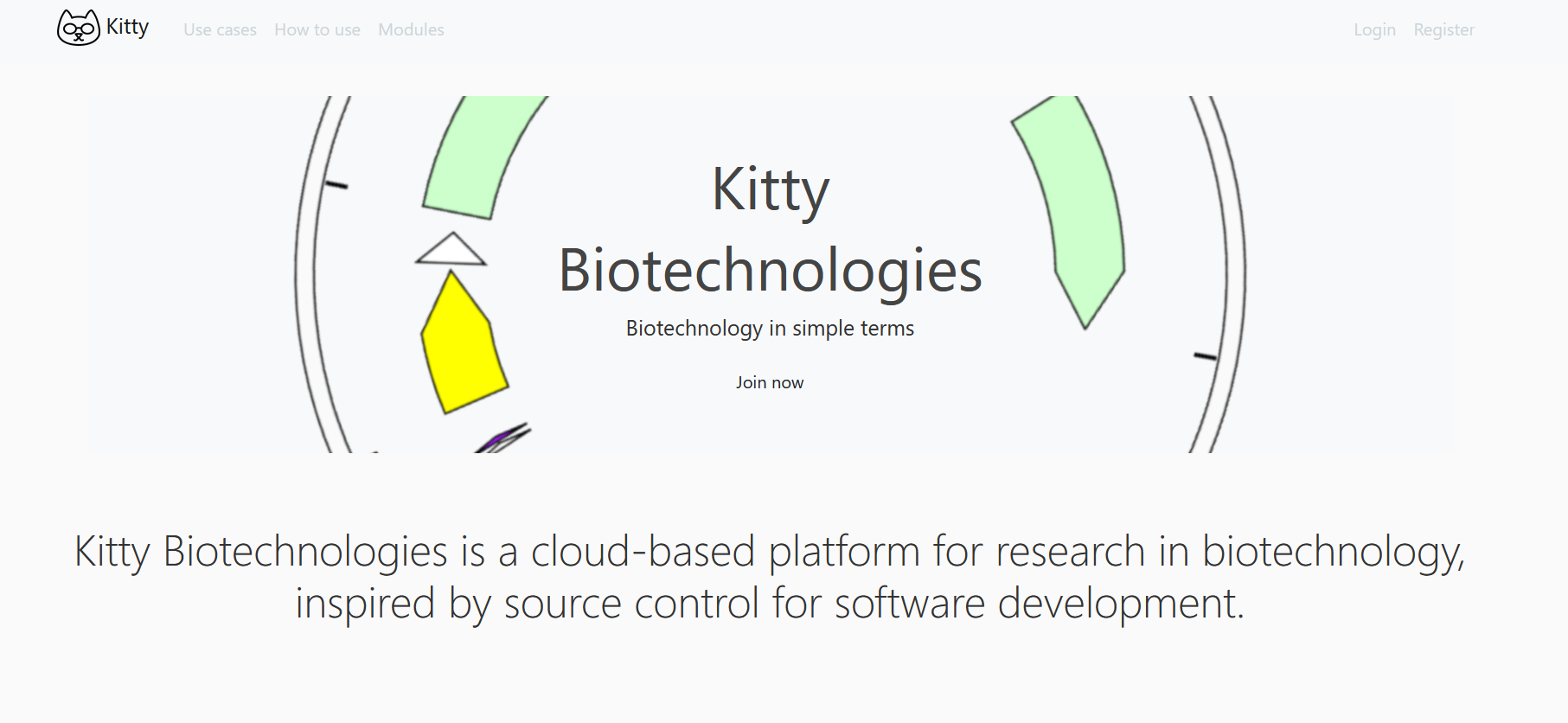Click the Kitty brand name text
The width and height of the screenshot is (1568, 723).
click(126, 27)
